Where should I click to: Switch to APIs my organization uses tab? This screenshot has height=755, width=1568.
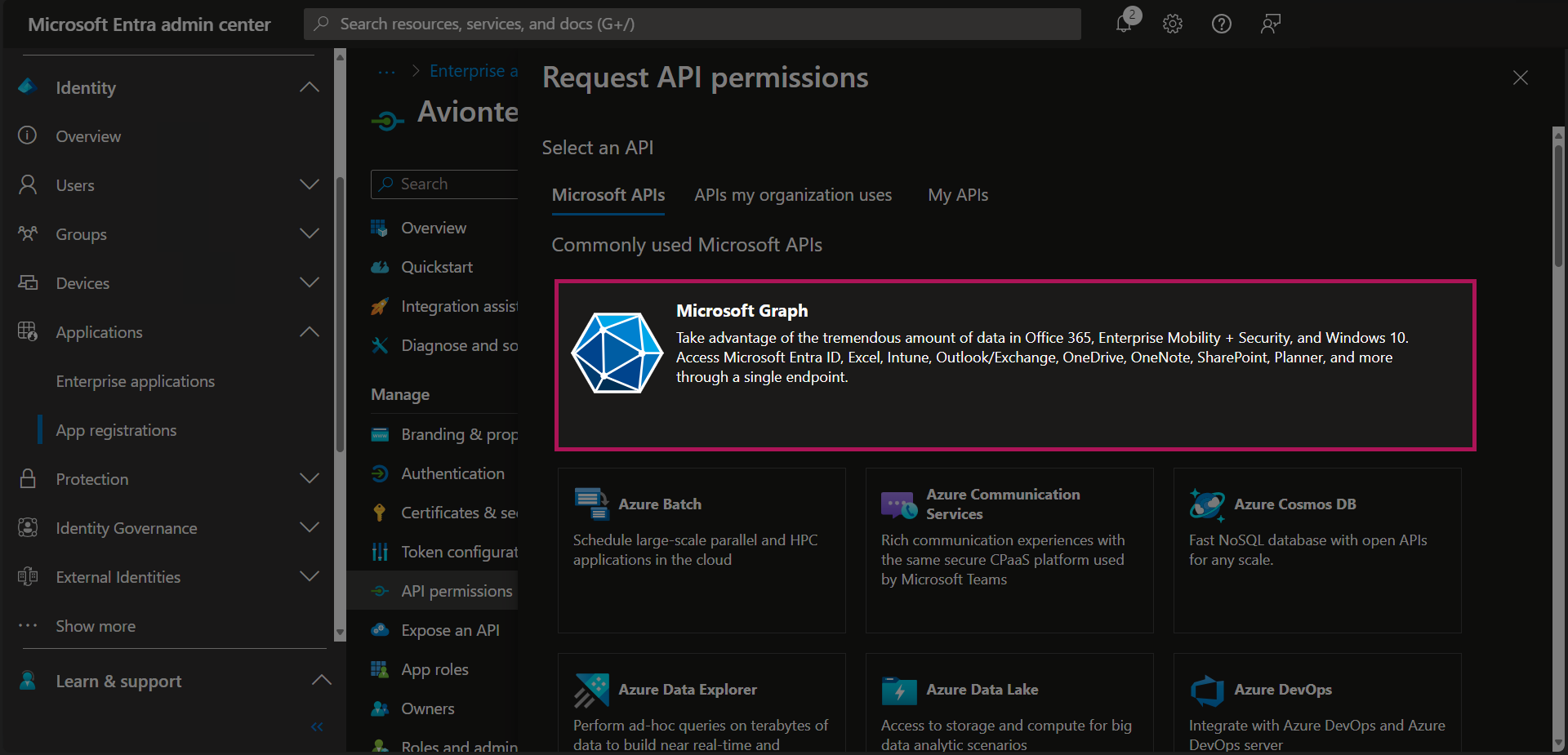coord(792,195)
